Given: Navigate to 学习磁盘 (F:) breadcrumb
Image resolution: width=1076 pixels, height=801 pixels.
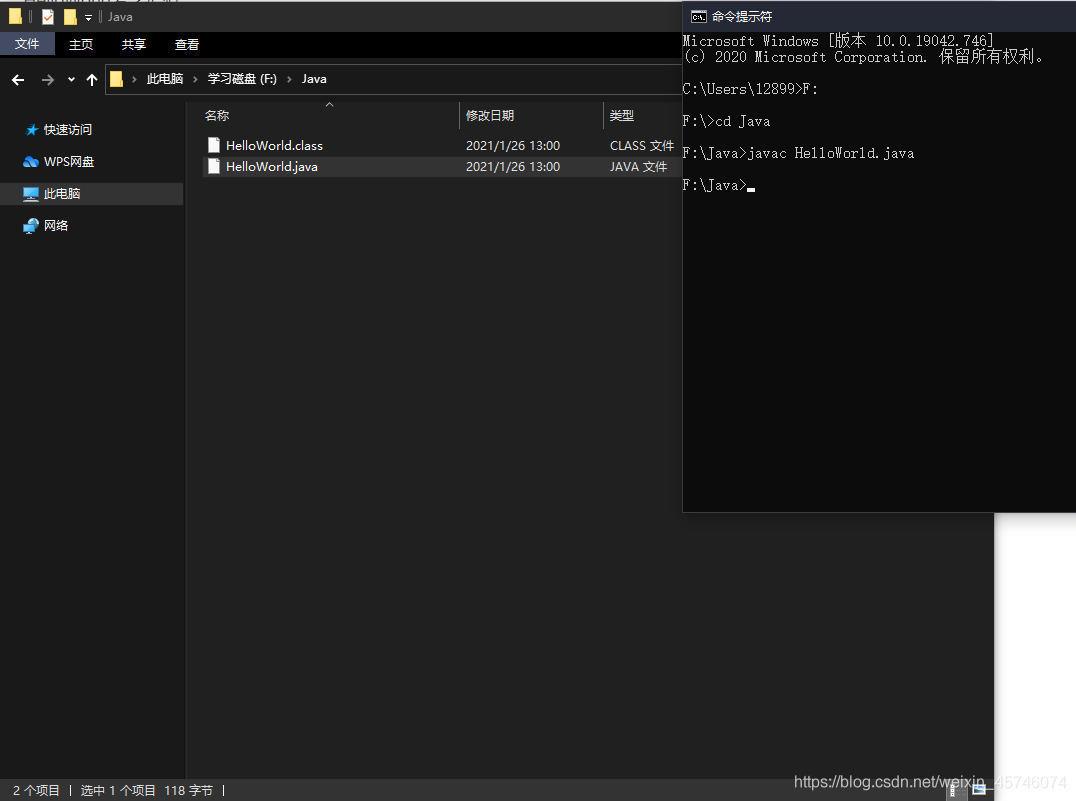Looking at the screenshot, I should pos(242,79).
